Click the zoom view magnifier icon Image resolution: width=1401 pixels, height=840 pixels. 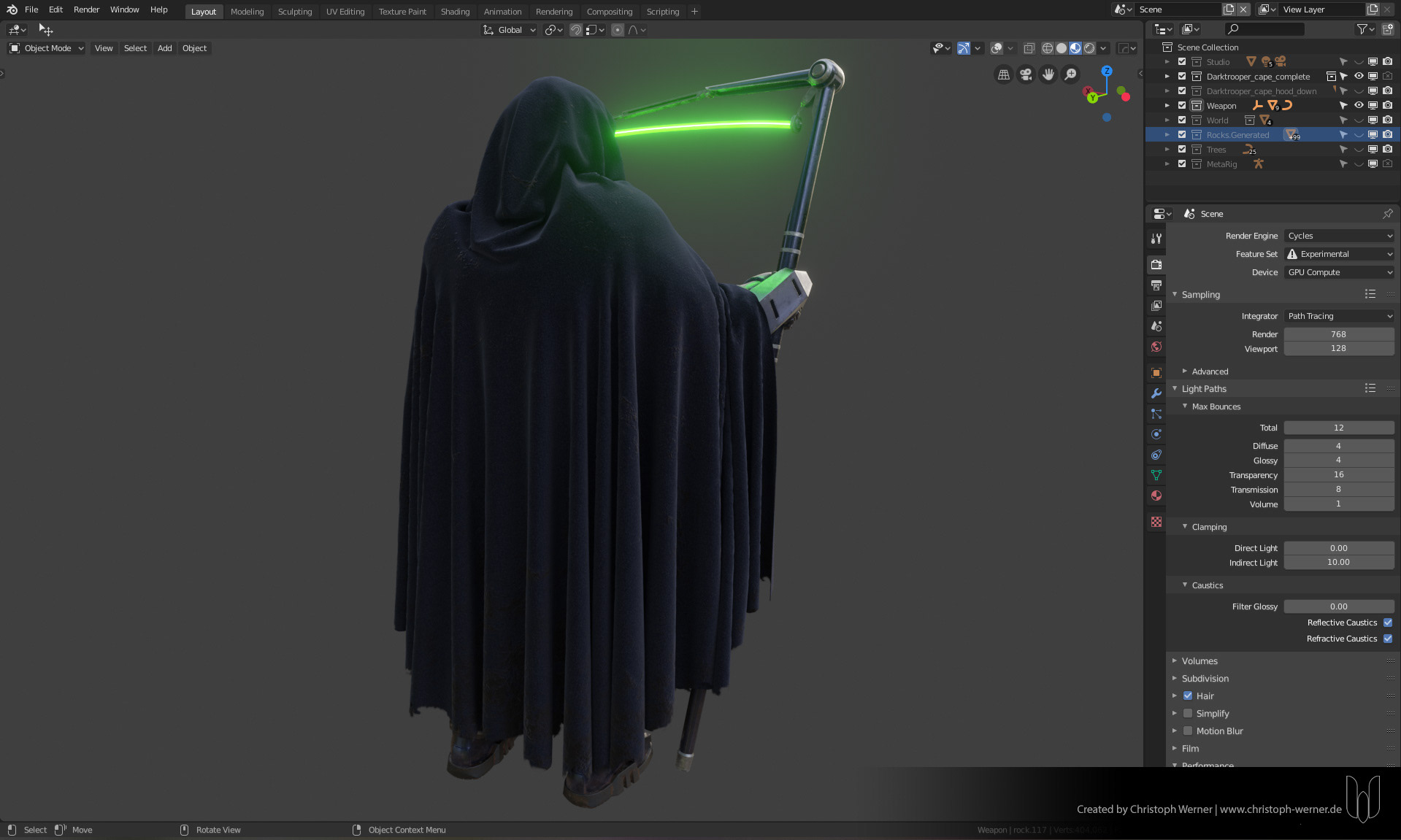pyautogui.click(x=1070, y=74)
